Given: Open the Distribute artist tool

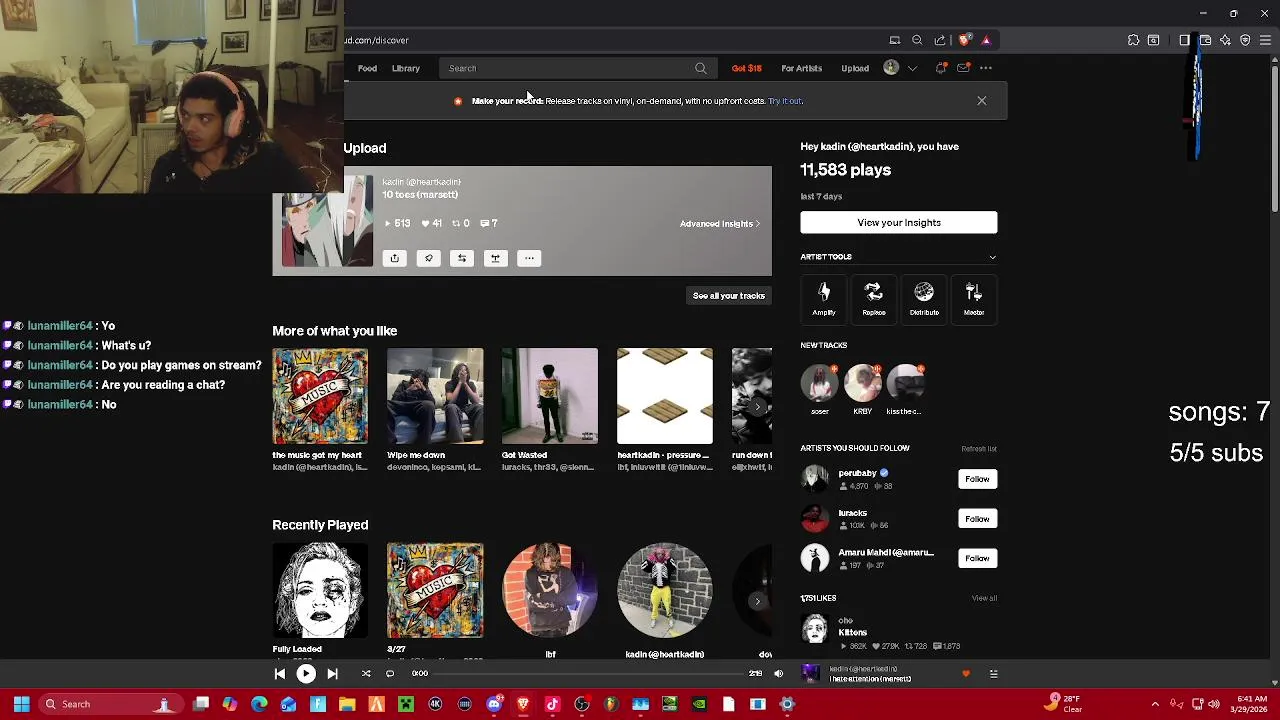Looking at the screenshot, I should coord(924,298).
